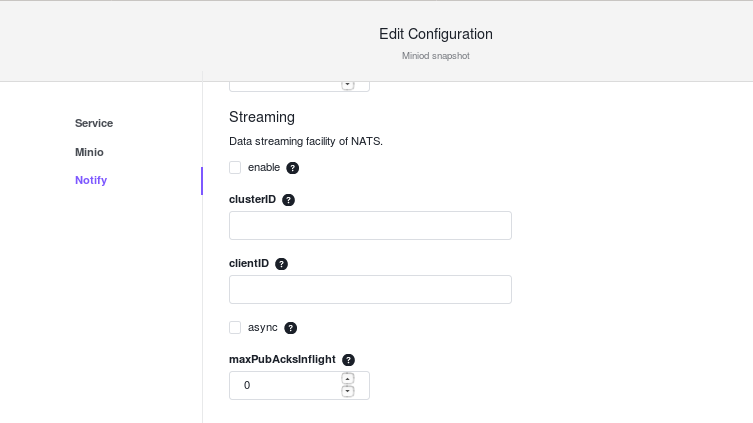Image resolution: width=753 pixels, height=423 pixels.
Task: Click the partially visible number field above Streaming
Action: pyautogui.click(x=299, y=86)
